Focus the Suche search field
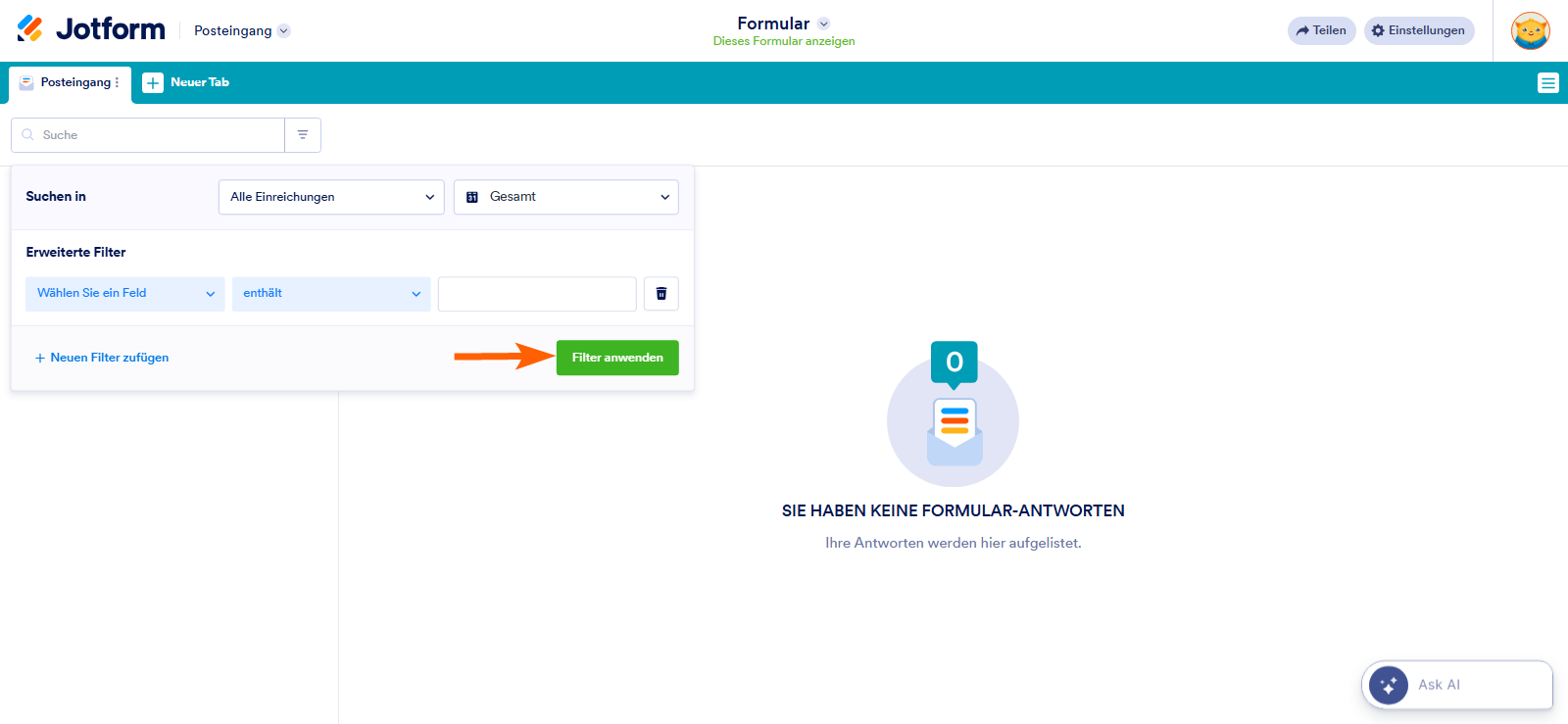Screen dimensions: 1568x724 click(x=148, y=135)
